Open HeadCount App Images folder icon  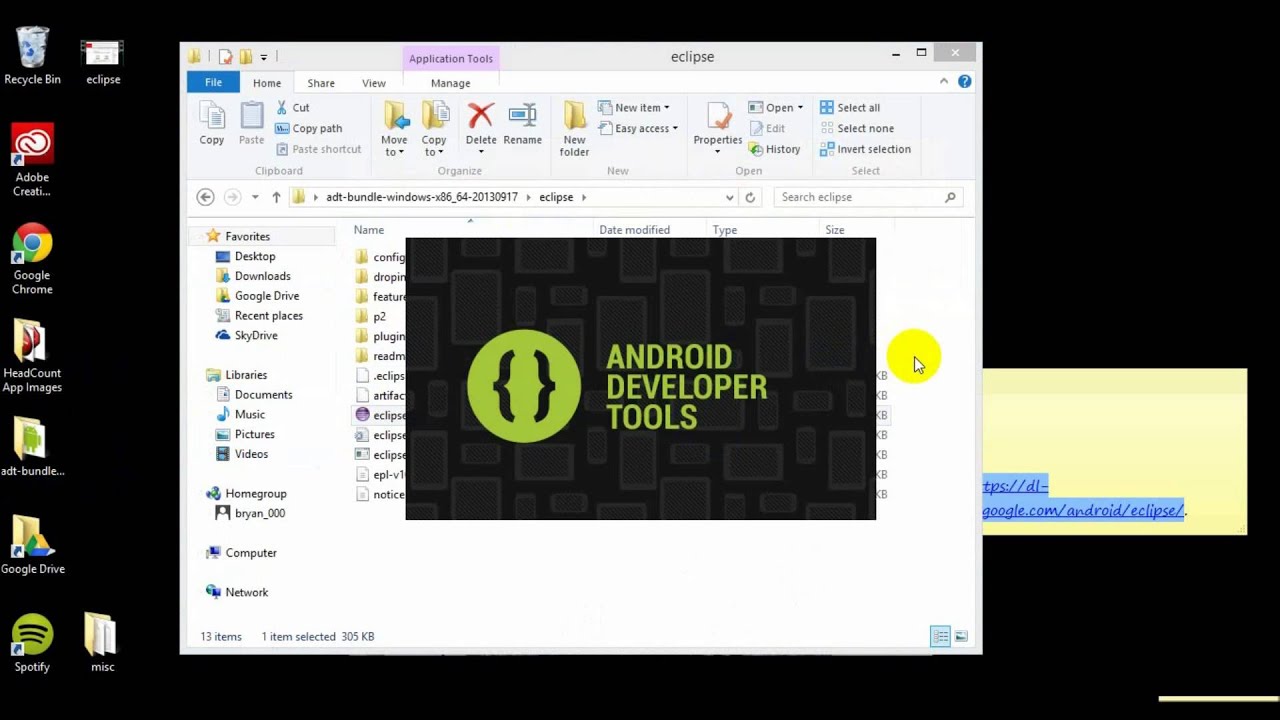tap(32, 356)
